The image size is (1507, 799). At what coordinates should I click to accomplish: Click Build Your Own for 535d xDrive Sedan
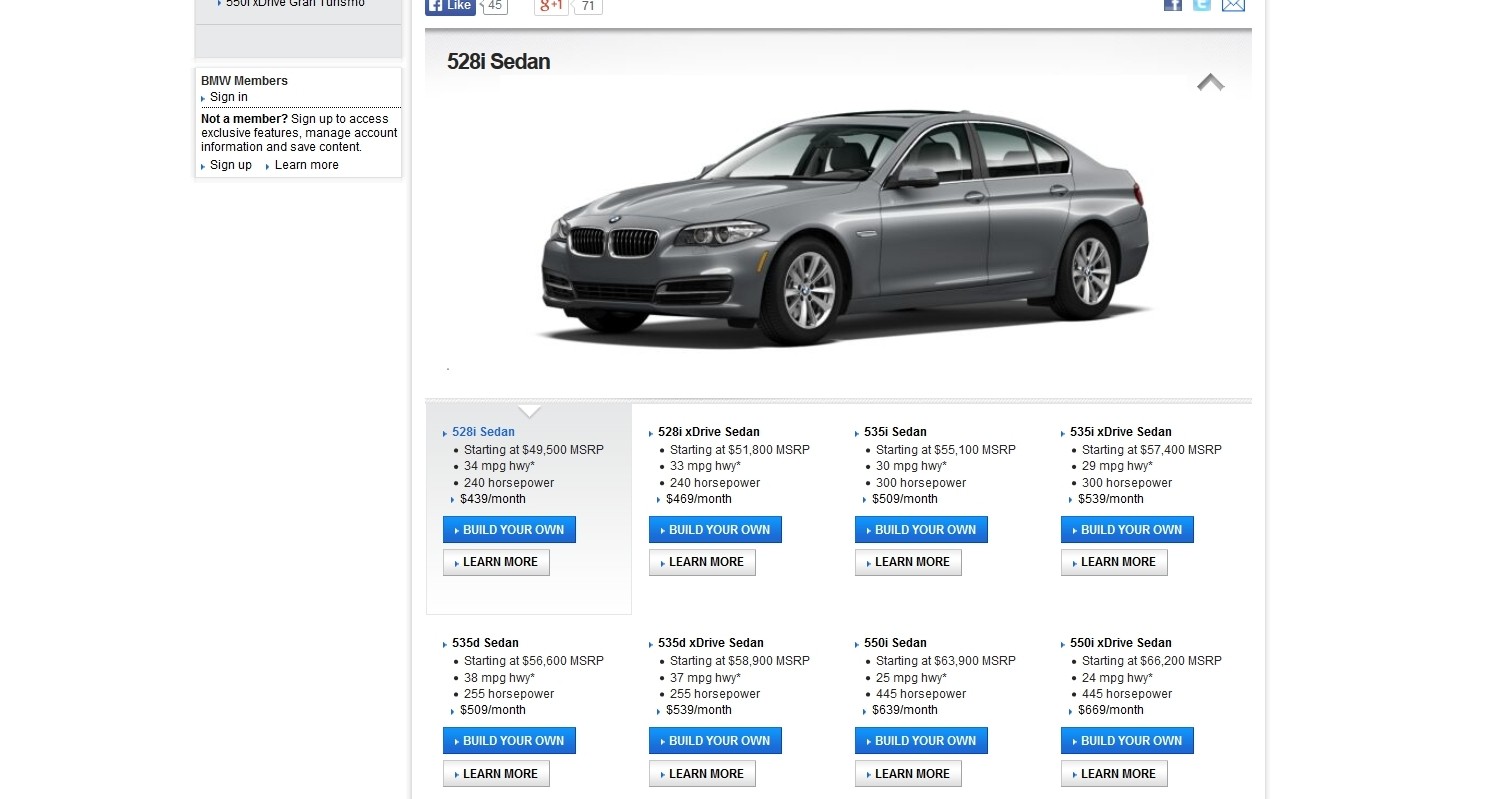click(715, 741)
